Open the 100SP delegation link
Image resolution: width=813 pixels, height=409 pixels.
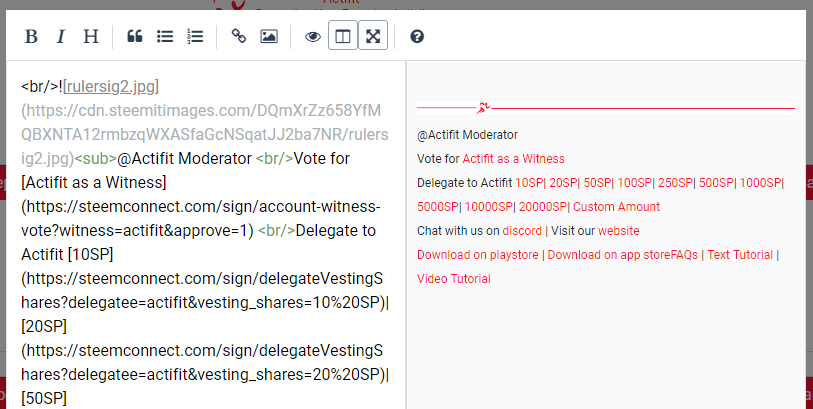click(635, 182)
